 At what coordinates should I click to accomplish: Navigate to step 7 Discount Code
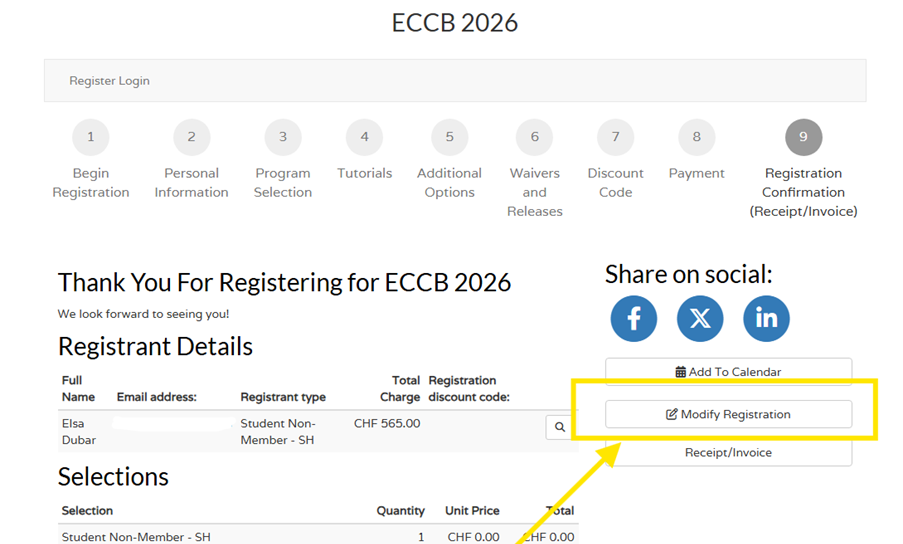point(616,137)
